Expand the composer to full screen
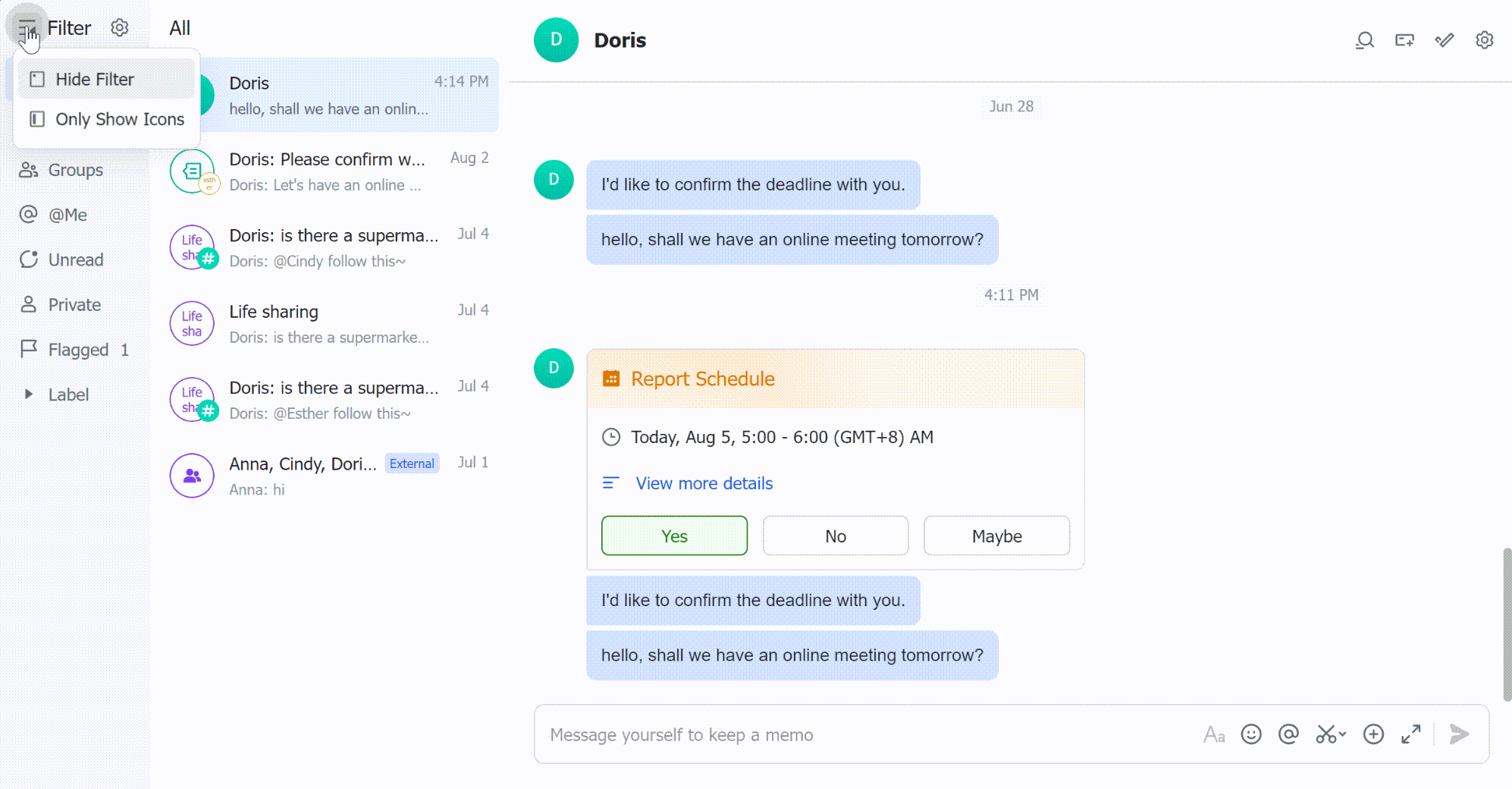Image resolution: width=1512 pixels, height=789 pixels. pos(1411,734)
